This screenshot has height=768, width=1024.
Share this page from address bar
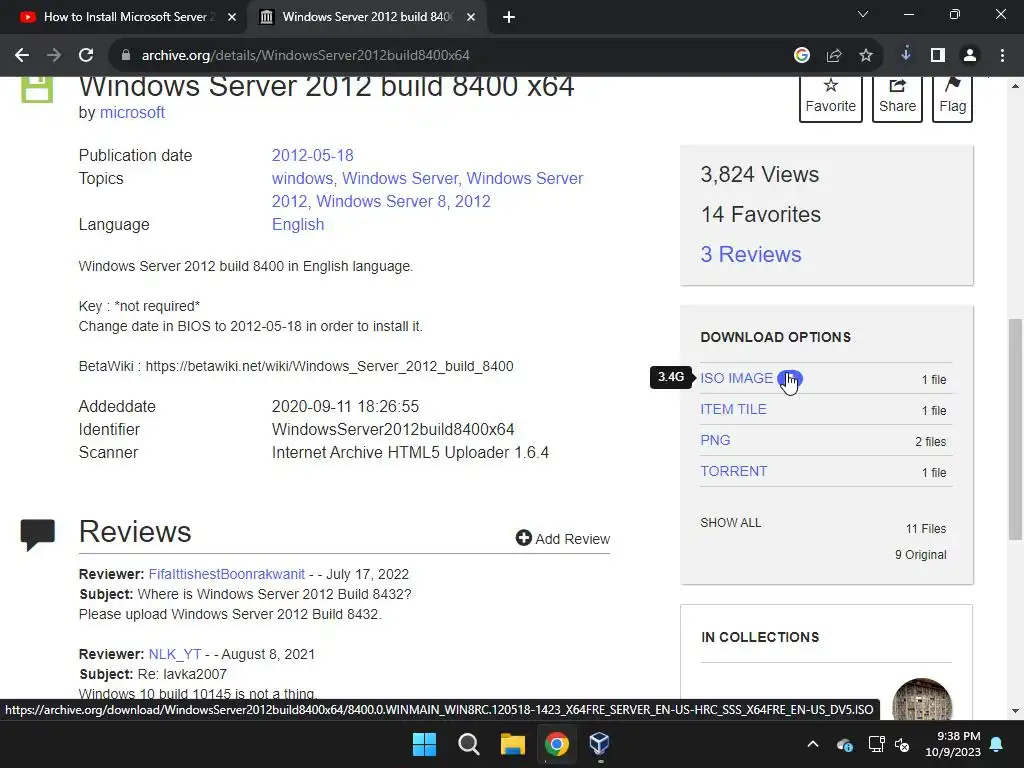[x=834, y=56]
